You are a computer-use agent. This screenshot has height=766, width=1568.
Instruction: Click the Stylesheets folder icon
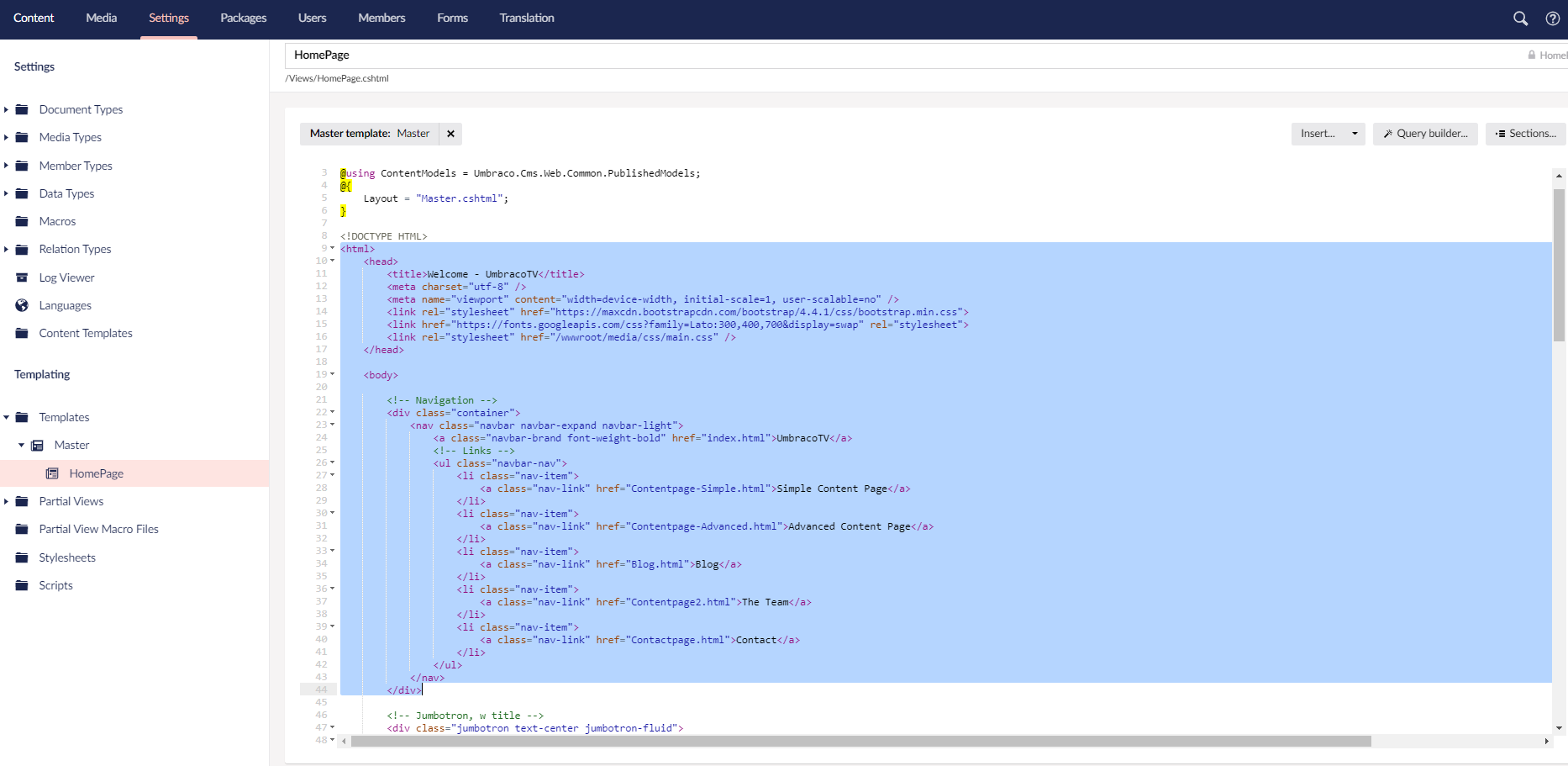click(22, 557)
